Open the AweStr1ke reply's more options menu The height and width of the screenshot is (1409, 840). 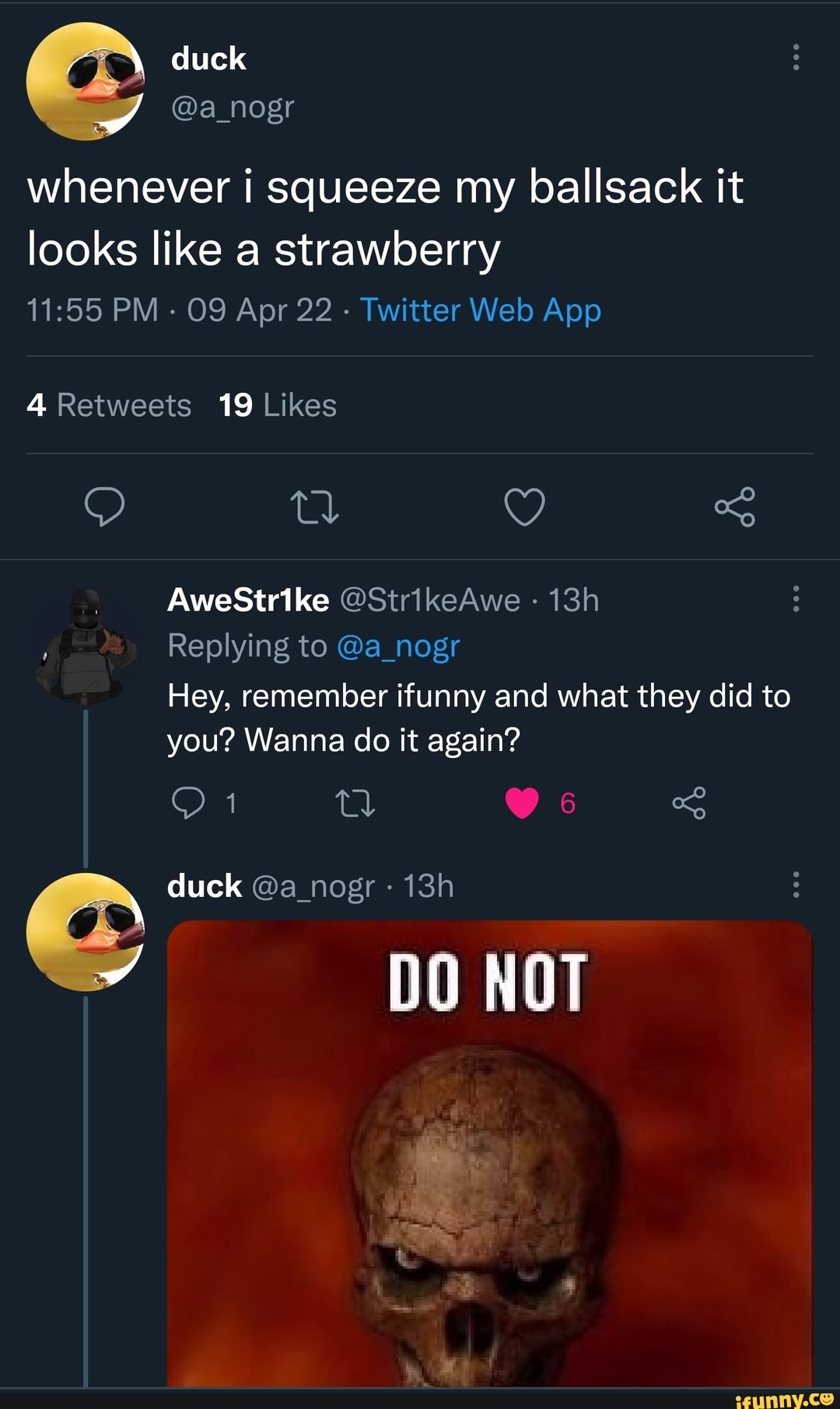795,599
